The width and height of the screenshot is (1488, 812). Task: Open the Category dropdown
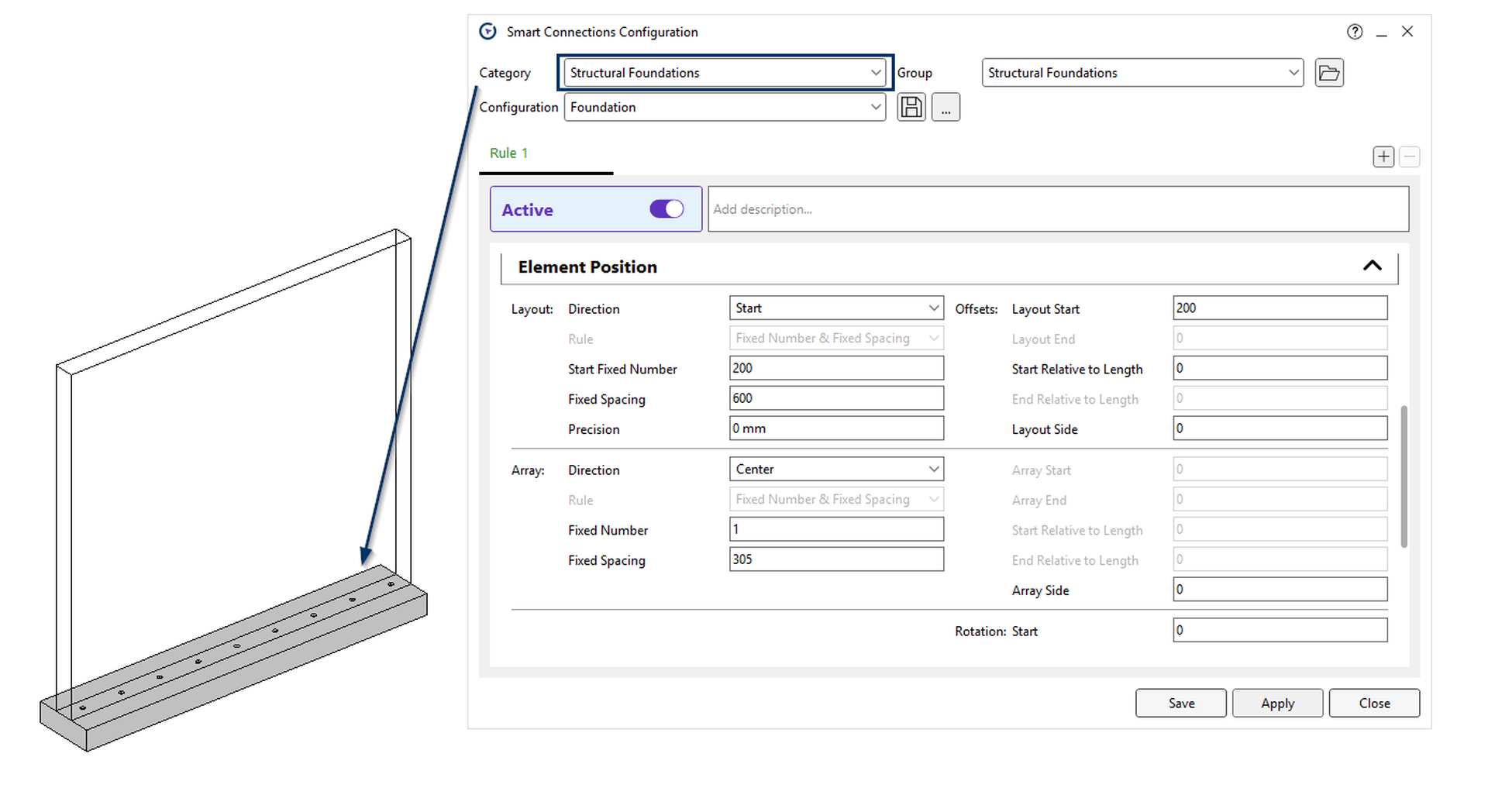[x=725, y=73]
